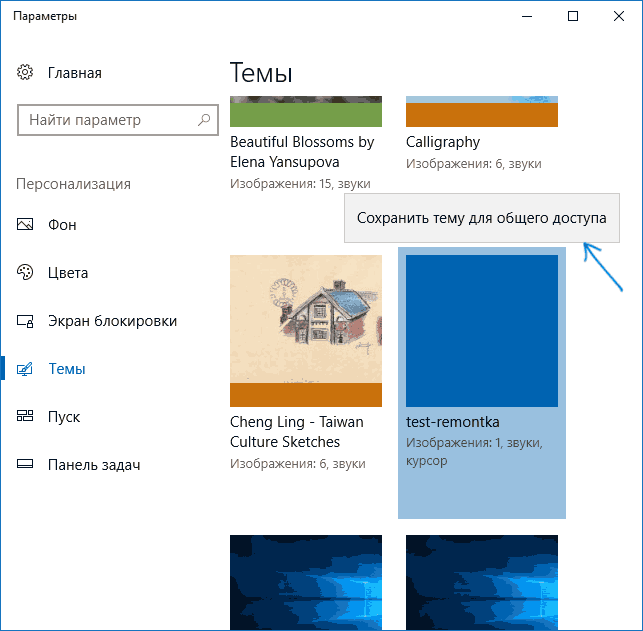Go to Фон settings section
This screenshot has width=643, height=631.
pyautogui.click(x=62, y=225)
